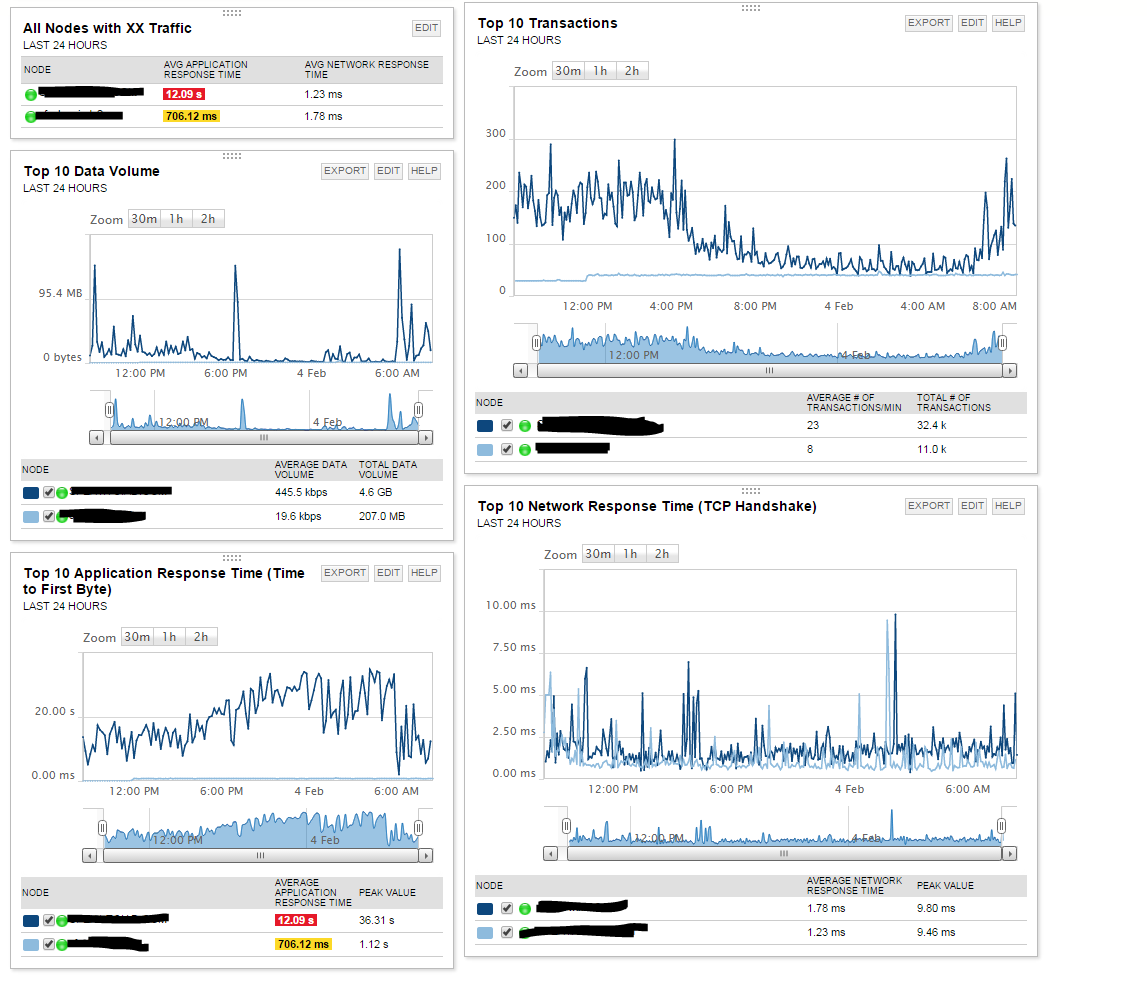Select 30m zoom on Top 10 Data Volume
Viewport: 1147px width, 983px height.
[x=144, y=219]
